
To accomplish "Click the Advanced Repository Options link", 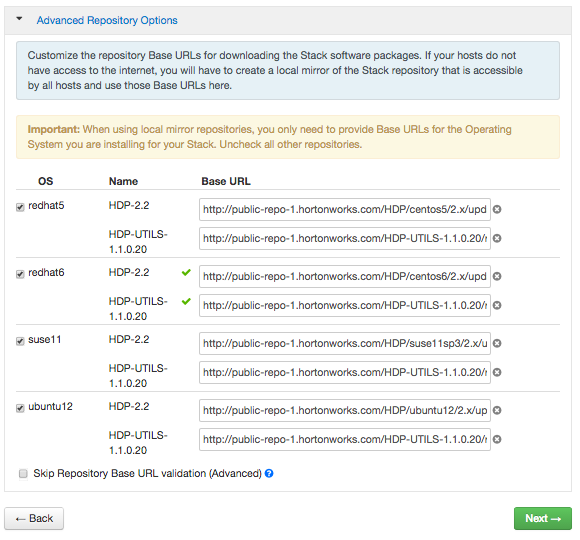I will click(x=107, y=20).
